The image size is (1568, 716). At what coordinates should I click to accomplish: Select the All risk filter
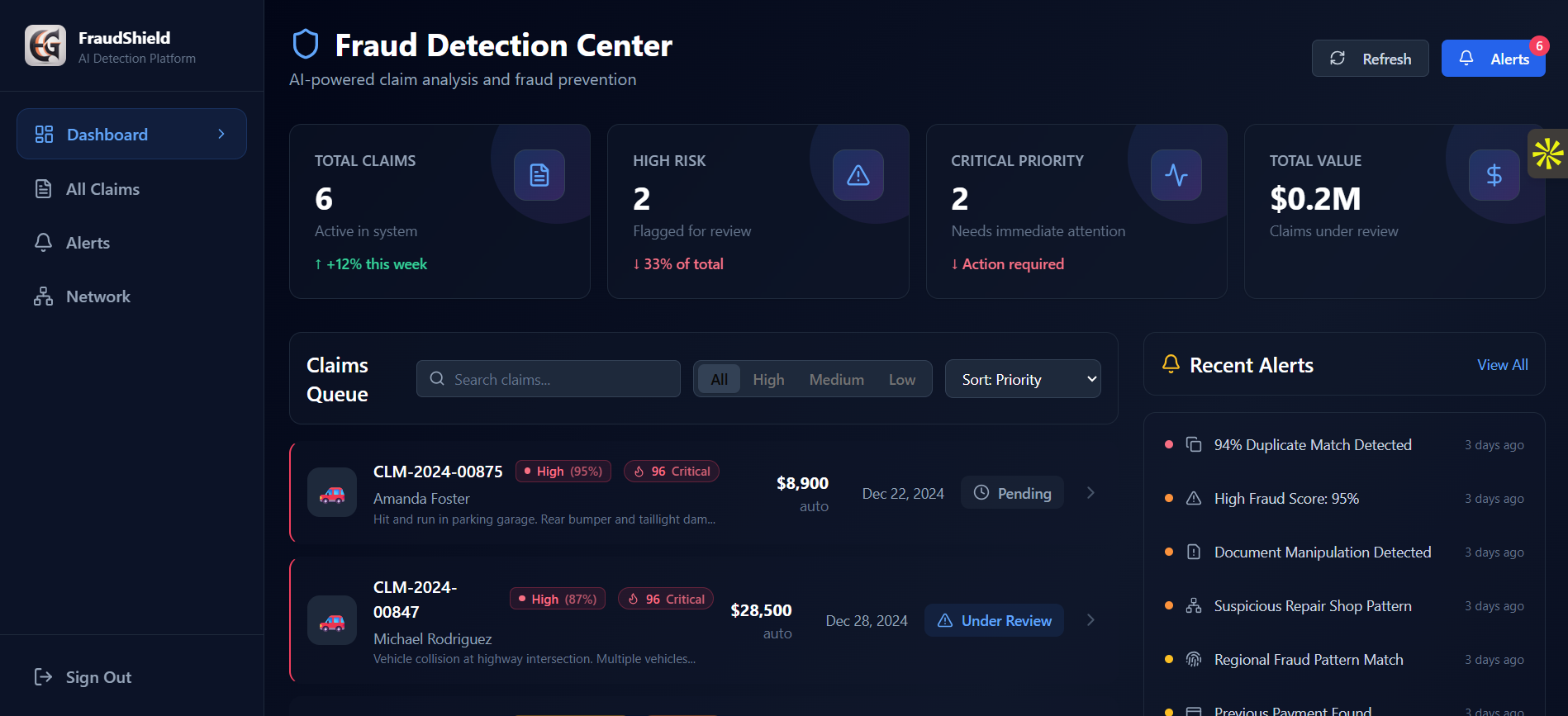pos(720,379)
